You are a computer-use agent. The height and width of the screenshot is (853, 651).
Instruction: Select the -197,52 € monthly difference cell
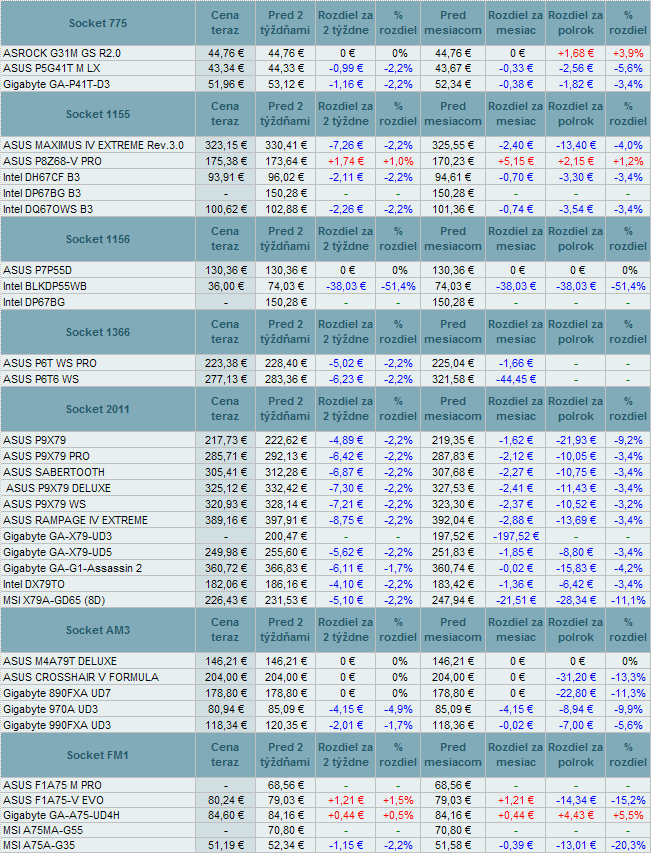point(516,536)
